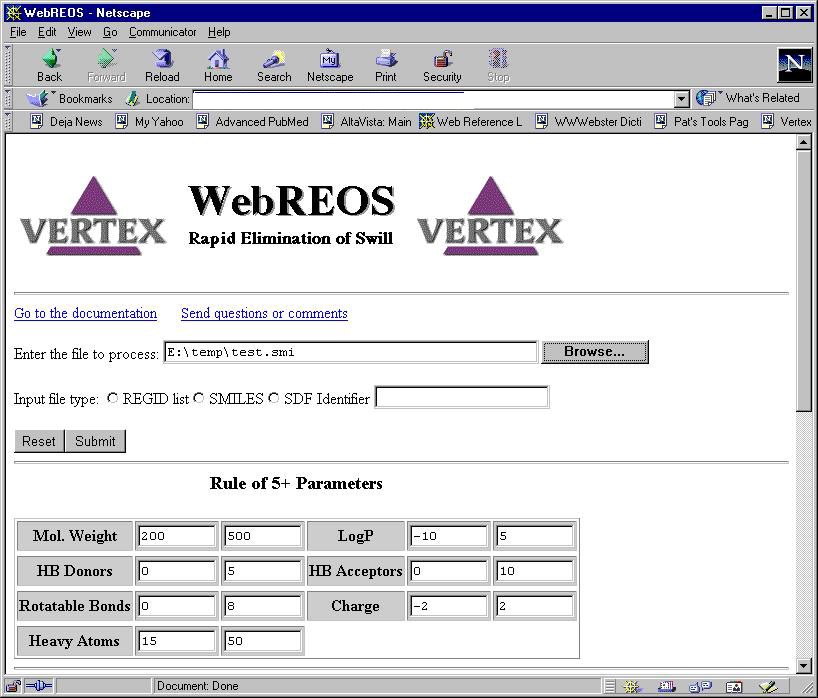Click the SDF Identifier text field
This screenshot has width=818, height=698.
462,397
